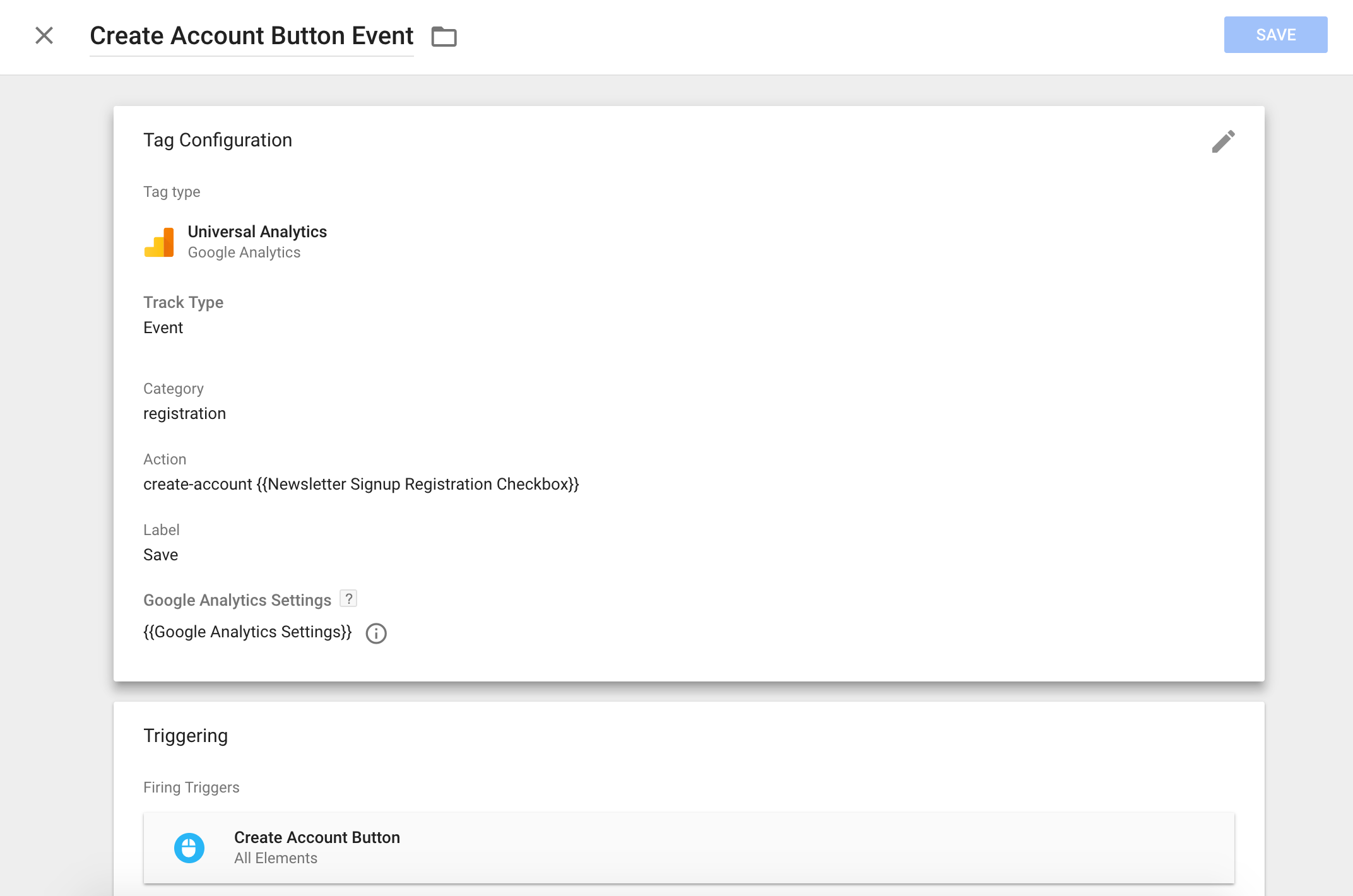Click the Universal Analytics tag type text
The image size is (1353, 896).
pyautogui.click(x=257, y=232)
